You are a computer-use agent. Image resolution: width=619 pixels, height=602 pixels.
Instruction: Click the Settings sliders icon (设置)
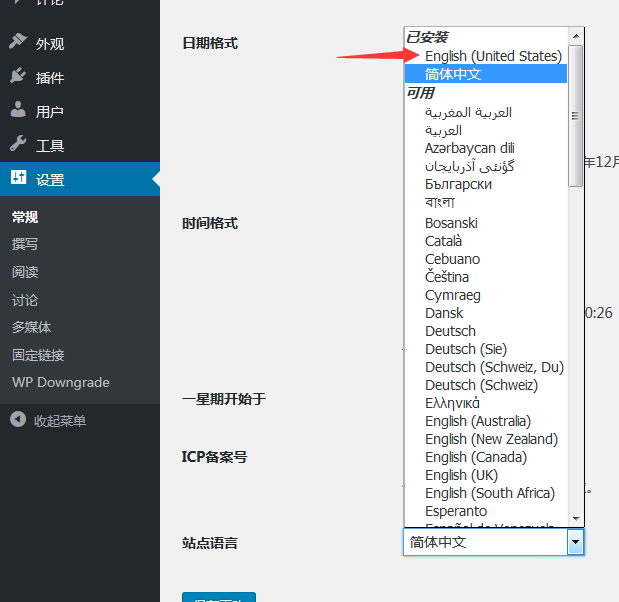tap(18, 179)
